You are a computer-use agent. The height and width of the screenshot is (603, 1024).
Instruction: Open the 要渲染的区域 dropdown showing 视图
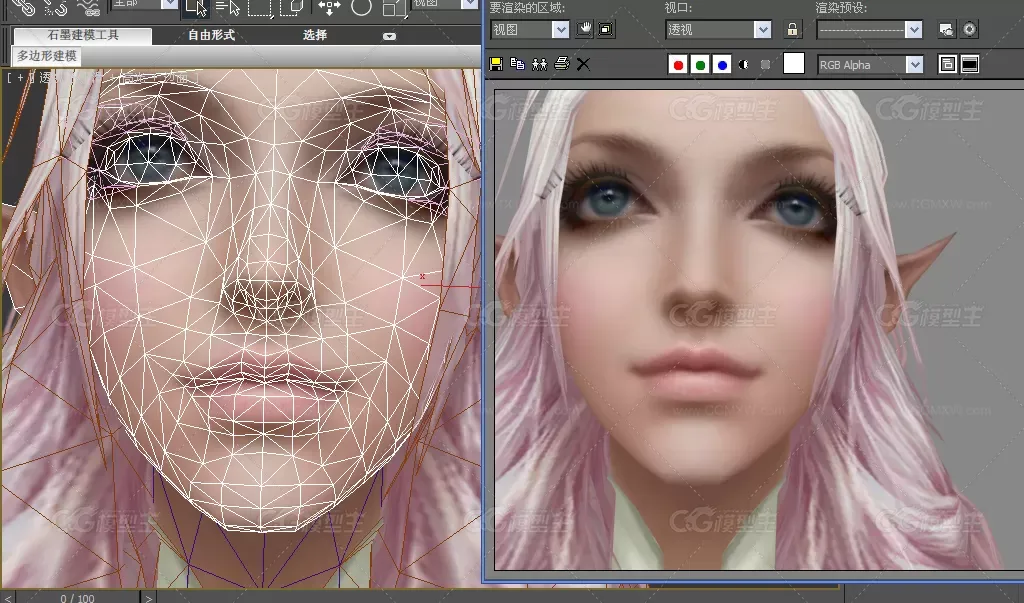click(x=530, y=29)
